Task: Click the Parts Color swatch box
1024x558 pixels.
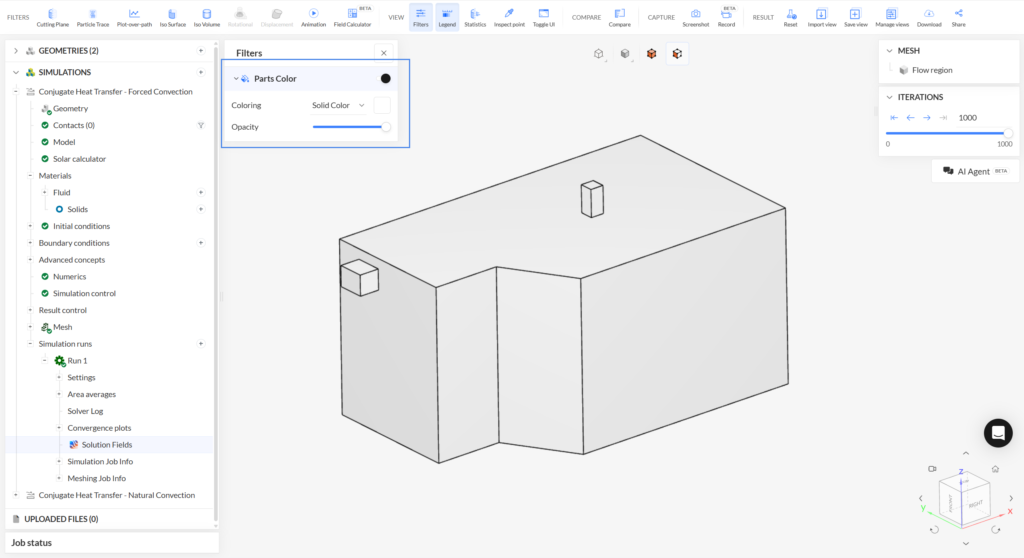Action: pyautogui.click(x=382, y=105)
